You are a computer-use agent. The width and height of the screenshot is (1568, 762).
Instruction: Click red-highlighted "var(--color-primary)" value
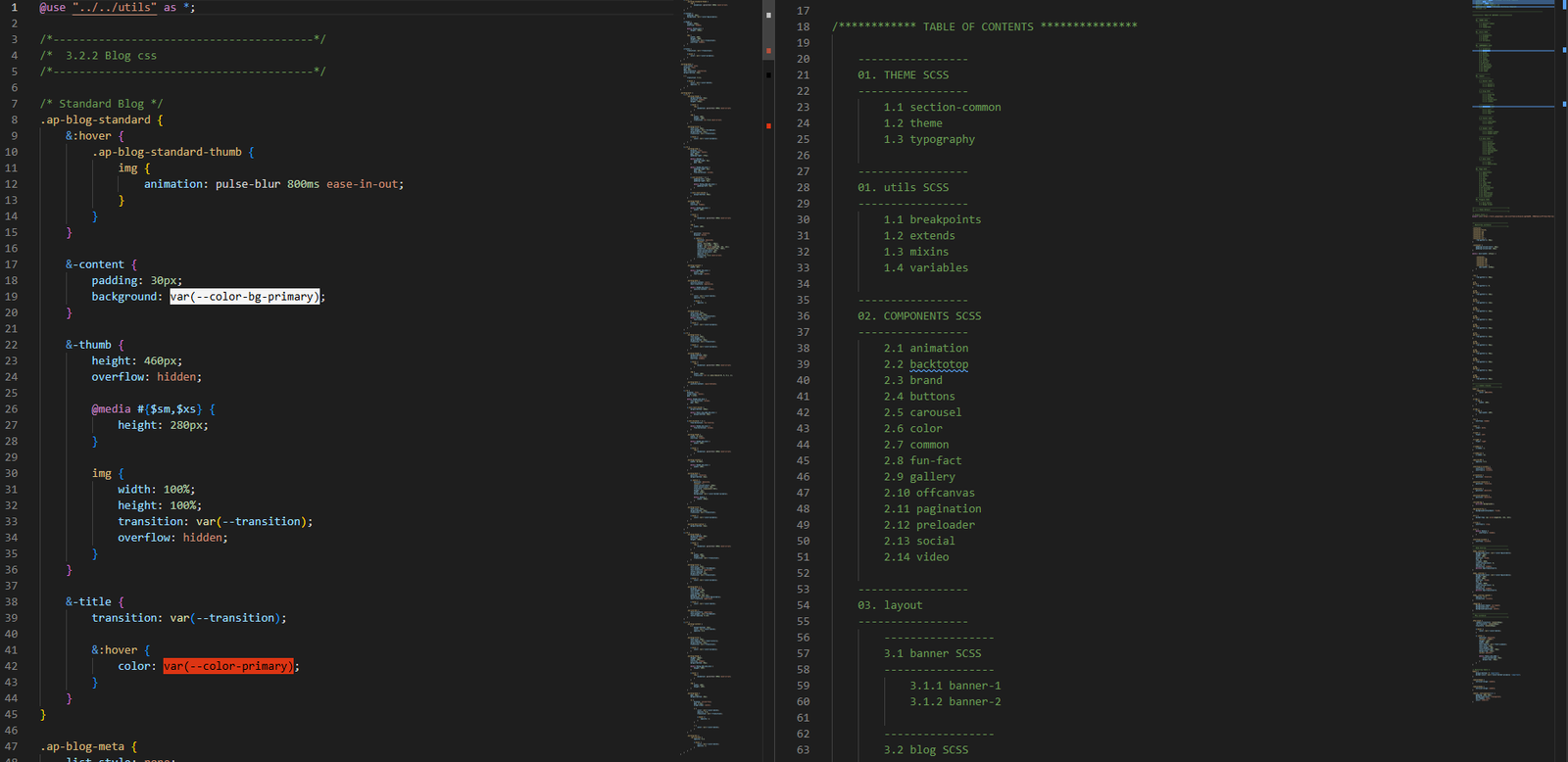pos(228,666)
